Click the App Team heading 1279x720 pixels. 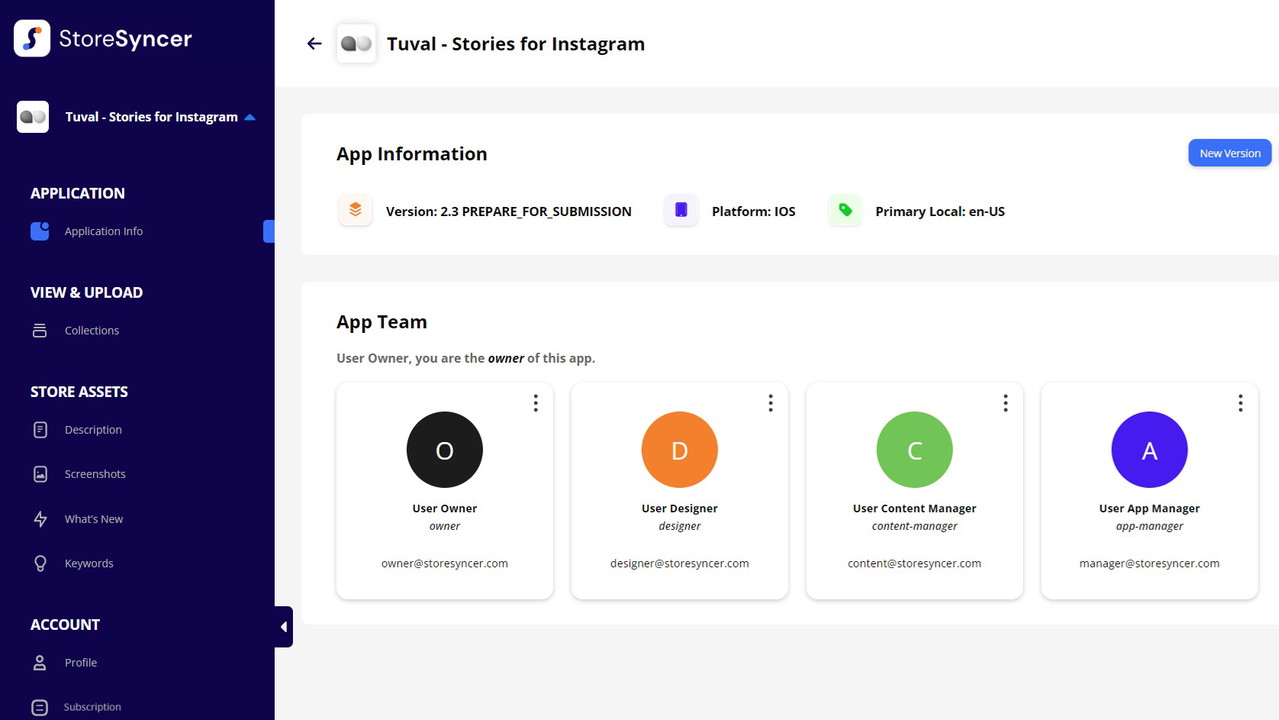coord(382,322)
